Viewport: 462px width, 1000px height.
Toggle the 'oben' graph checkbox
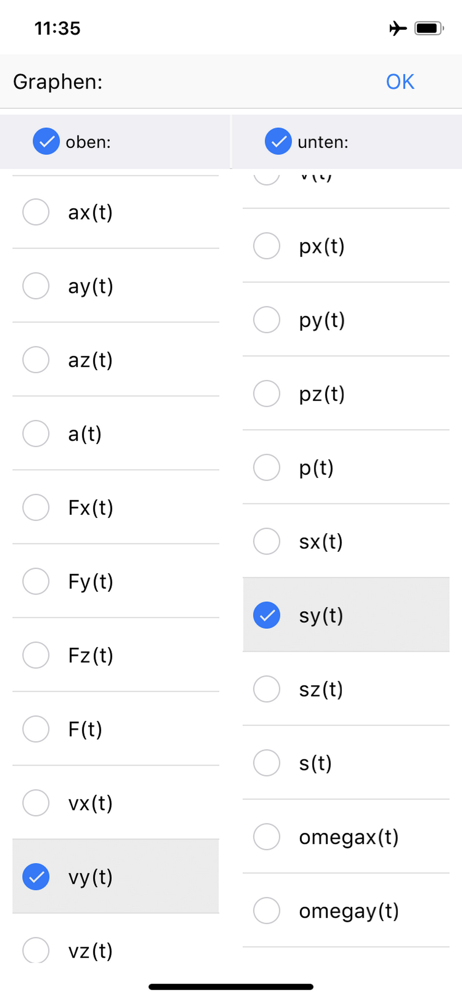46,142
